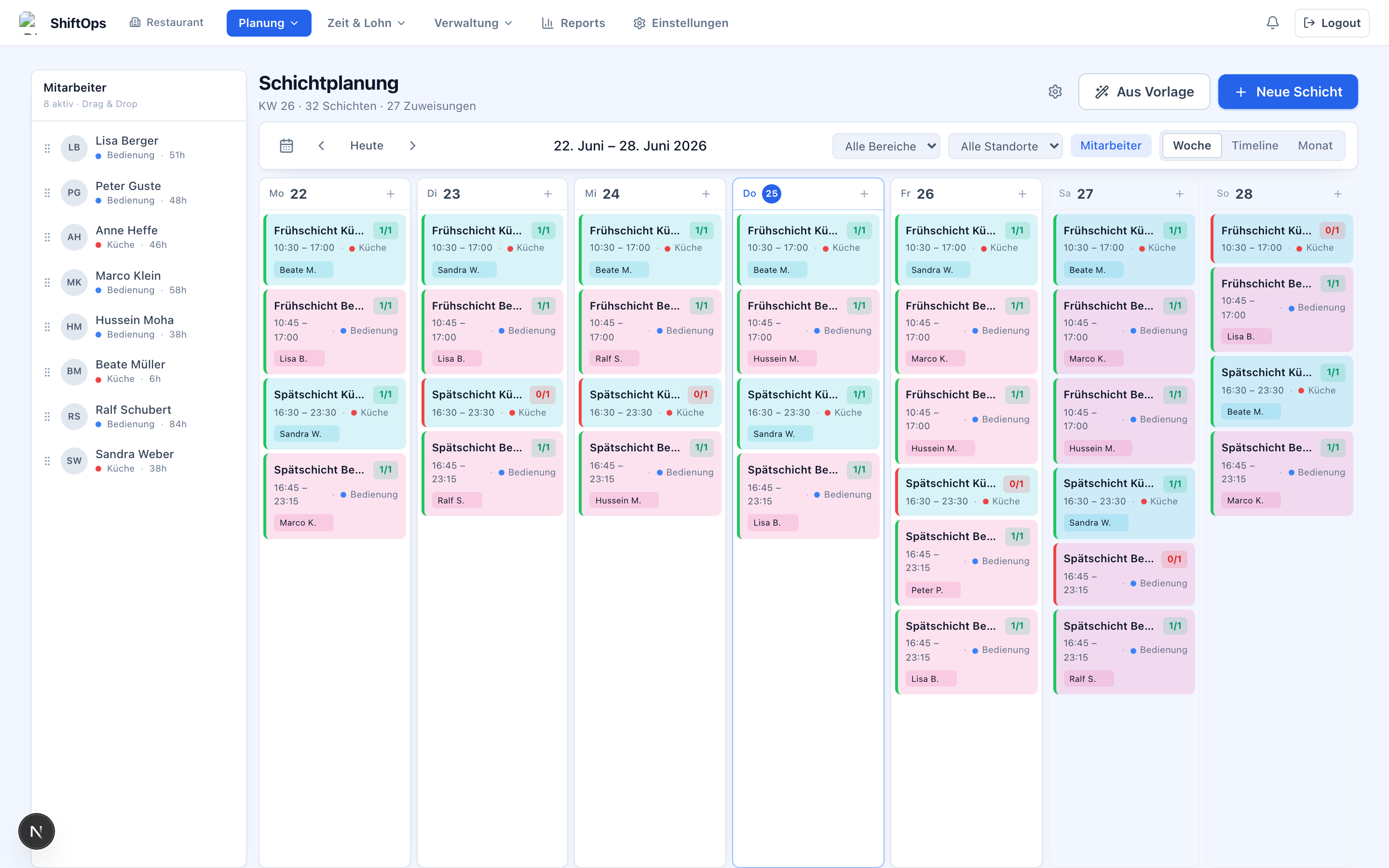Grab drag handle for Lisa Berger
Screen dimensions: 1389x868
[x=47, y=148]
